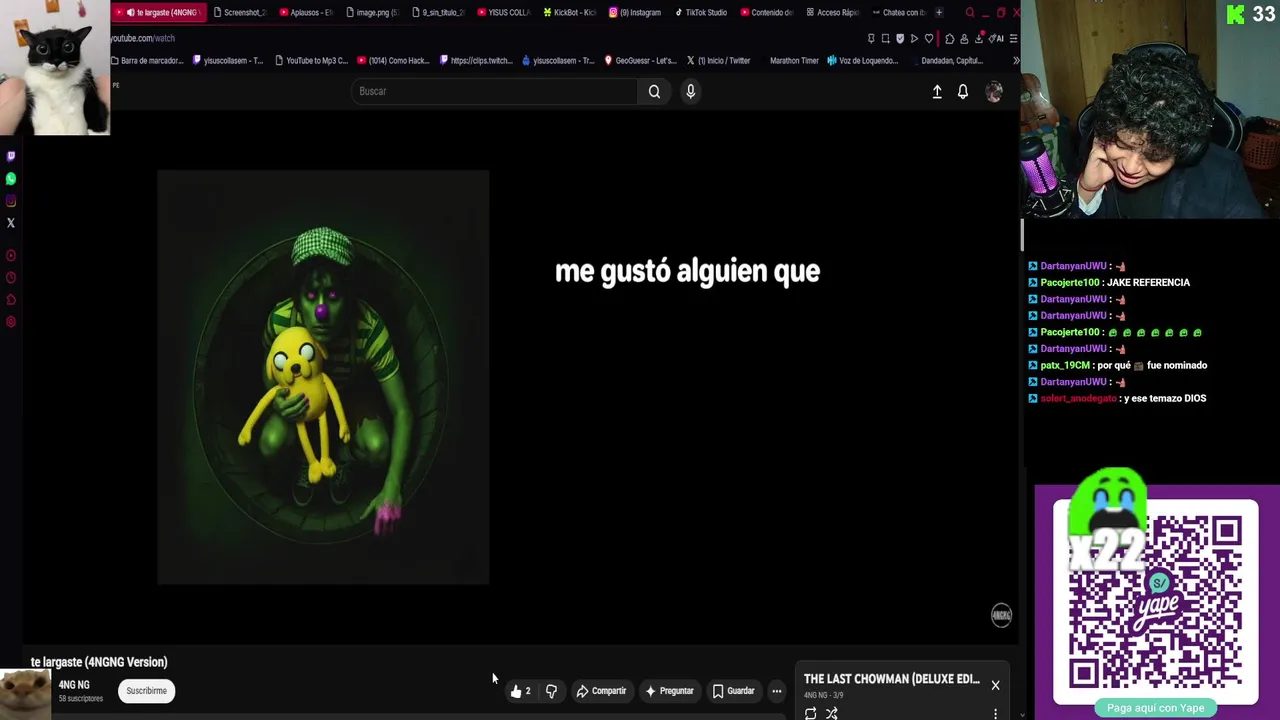Image resolution: width=1280 pixels, height=720 pixels.
Task: Click the te largaste (4NGNG Version) title
Action: tap(99, 662)
